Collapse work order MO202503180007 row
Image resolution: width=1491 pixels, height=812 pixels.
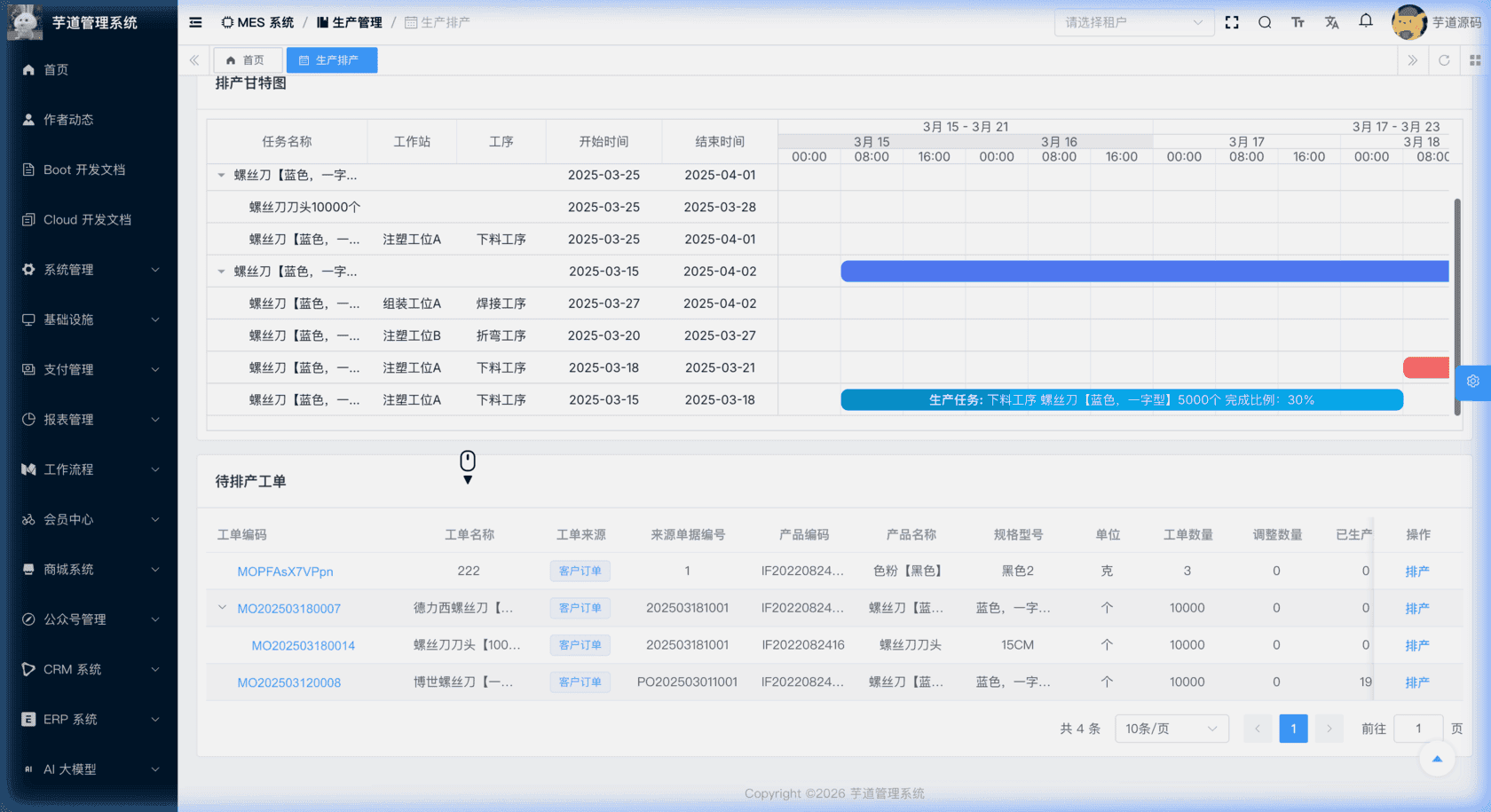click(x=222, y=608)
